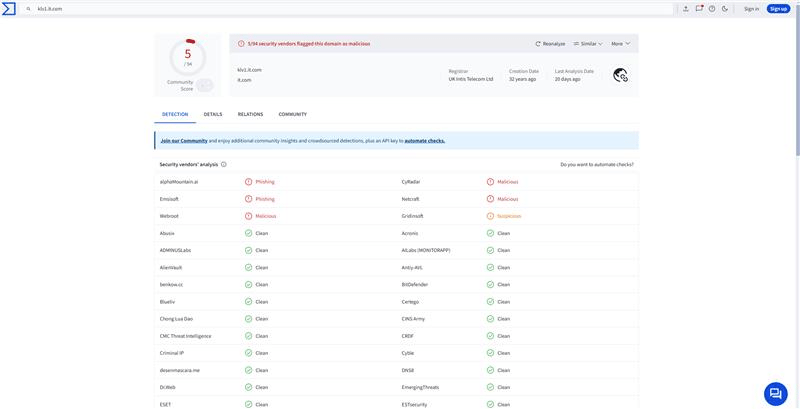
Task: Click the CINS Army vendor name
Action: (413, 319)
